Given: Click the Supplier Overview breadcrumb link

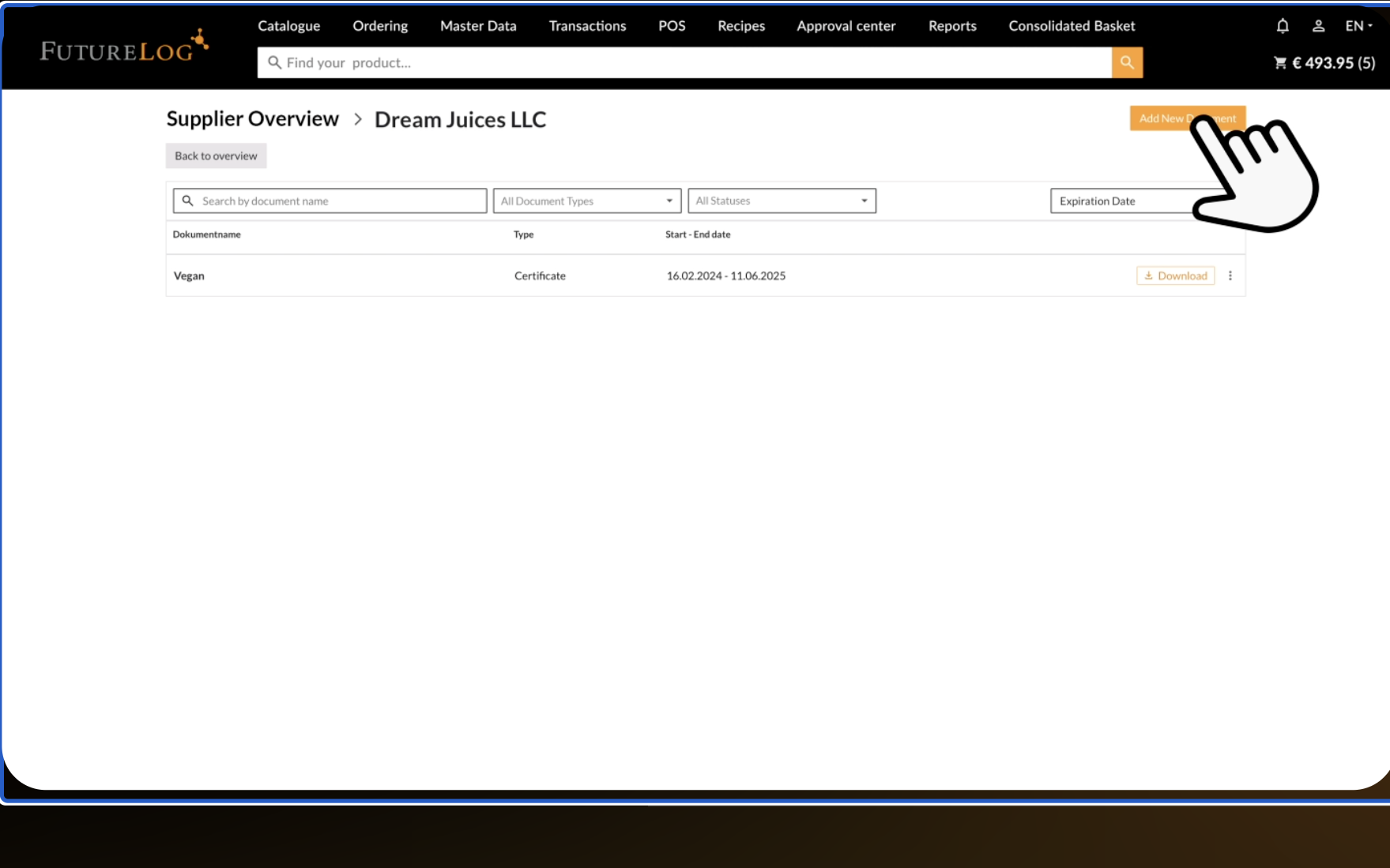Looking at the screenshot, I should (252, 118).
